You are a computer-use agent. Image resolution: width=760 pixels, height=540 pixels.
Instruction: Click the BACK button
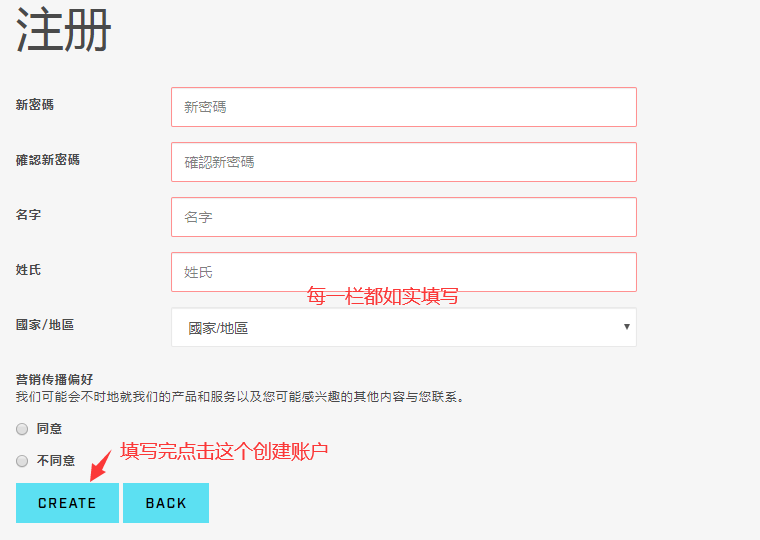[166, 503]
